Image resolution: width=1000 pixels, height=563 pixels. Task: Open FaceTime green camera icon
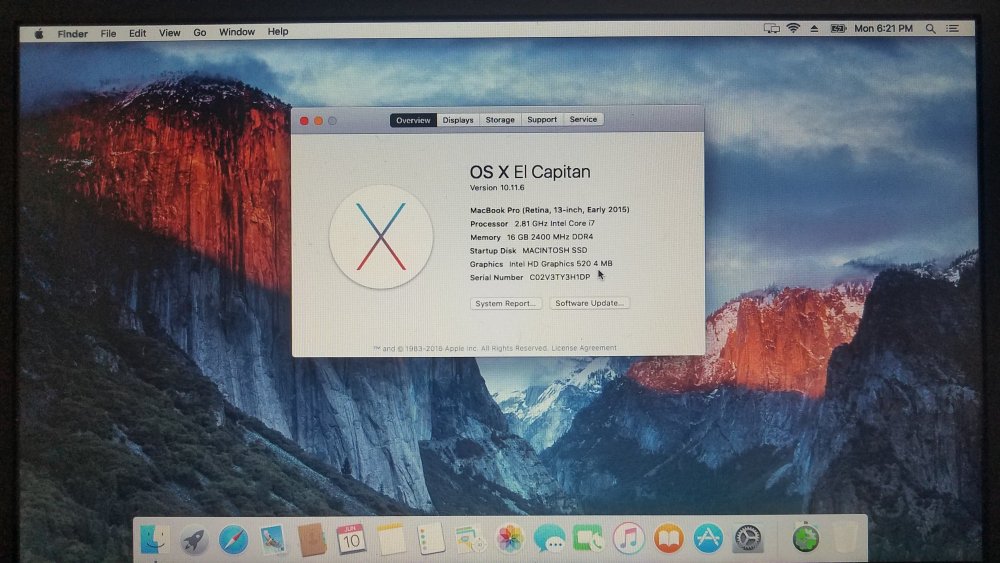[x=588, y=539]
